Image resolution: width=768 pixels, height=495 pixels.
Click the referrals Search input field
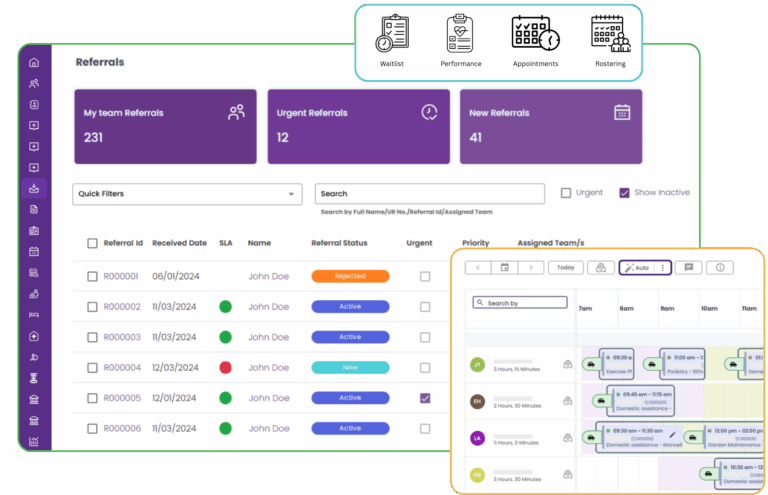(430, 194)
